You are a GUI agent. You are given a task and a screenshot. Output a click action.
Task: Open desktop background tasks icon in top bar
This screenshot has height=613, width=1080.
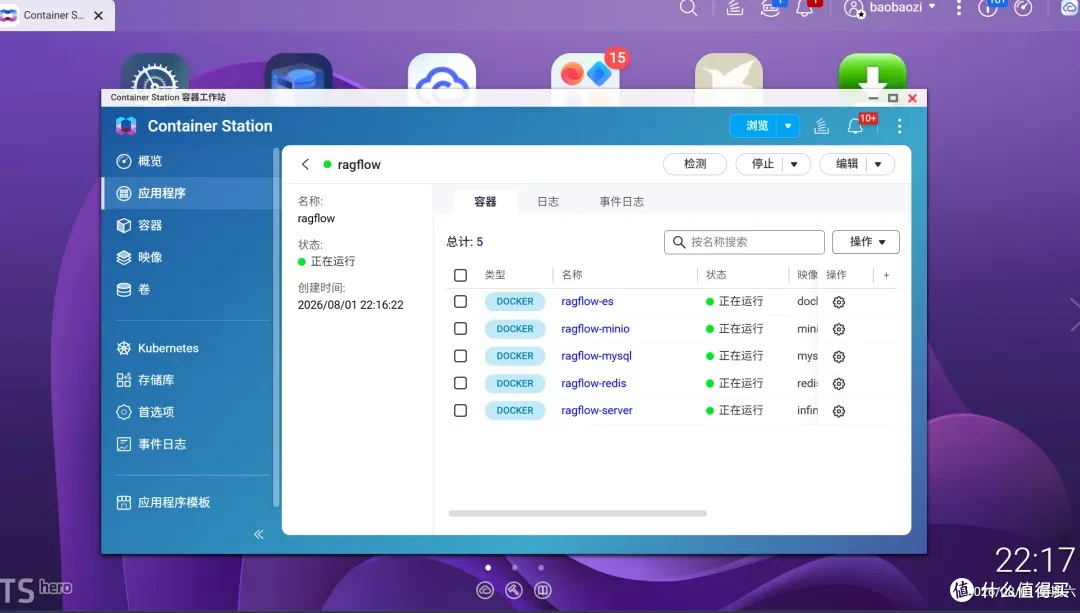[x=734, y=8]
